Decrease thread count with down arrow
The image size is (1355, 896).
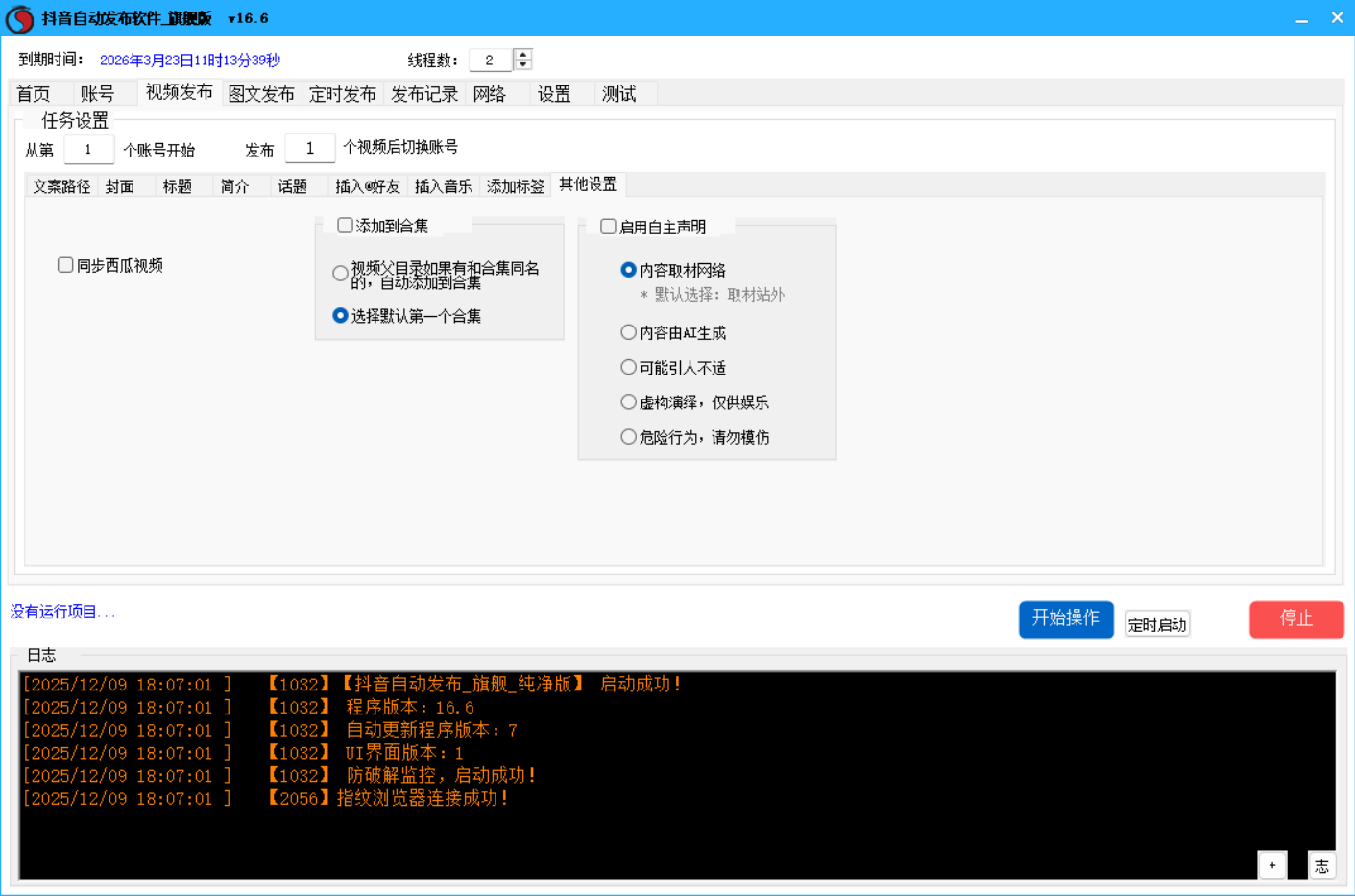523,65
